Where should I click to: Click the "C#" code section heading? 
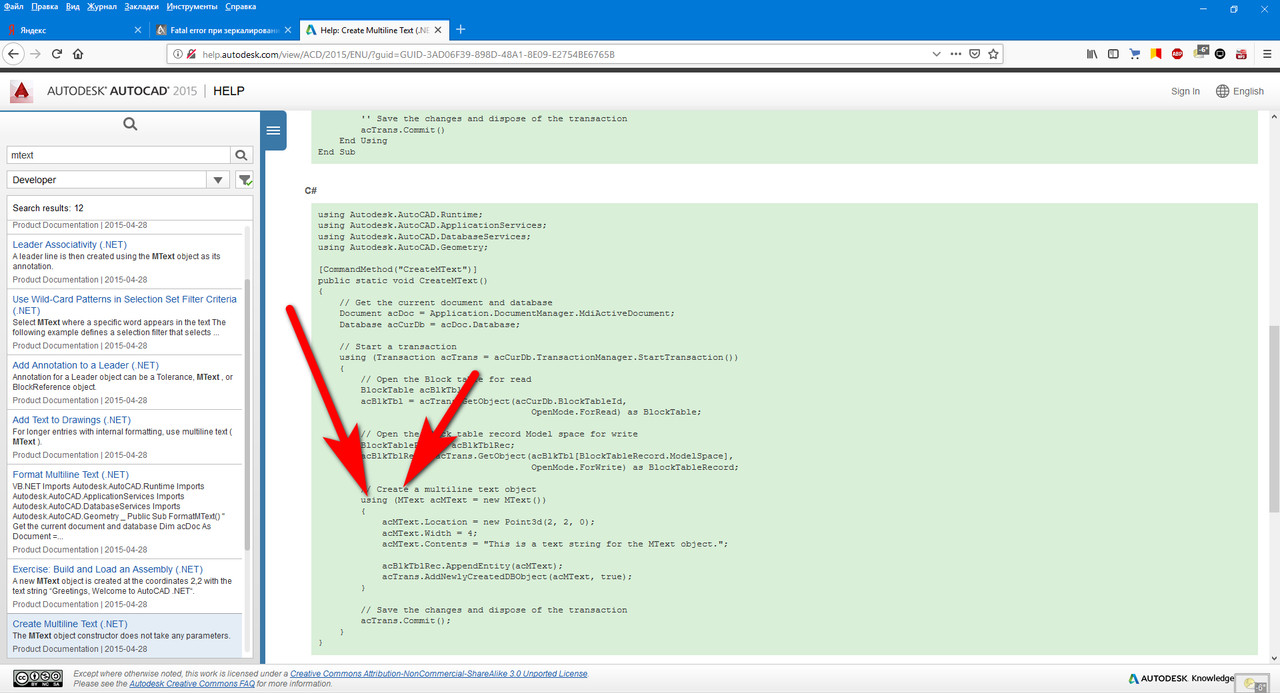point(311,190)
